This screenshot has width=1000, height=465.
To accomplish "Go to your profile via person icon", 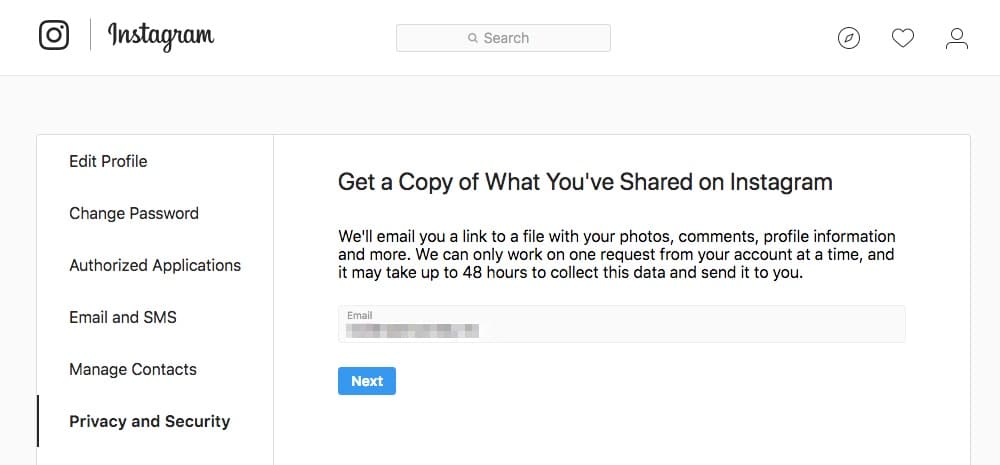I will (x=957, y=38).
